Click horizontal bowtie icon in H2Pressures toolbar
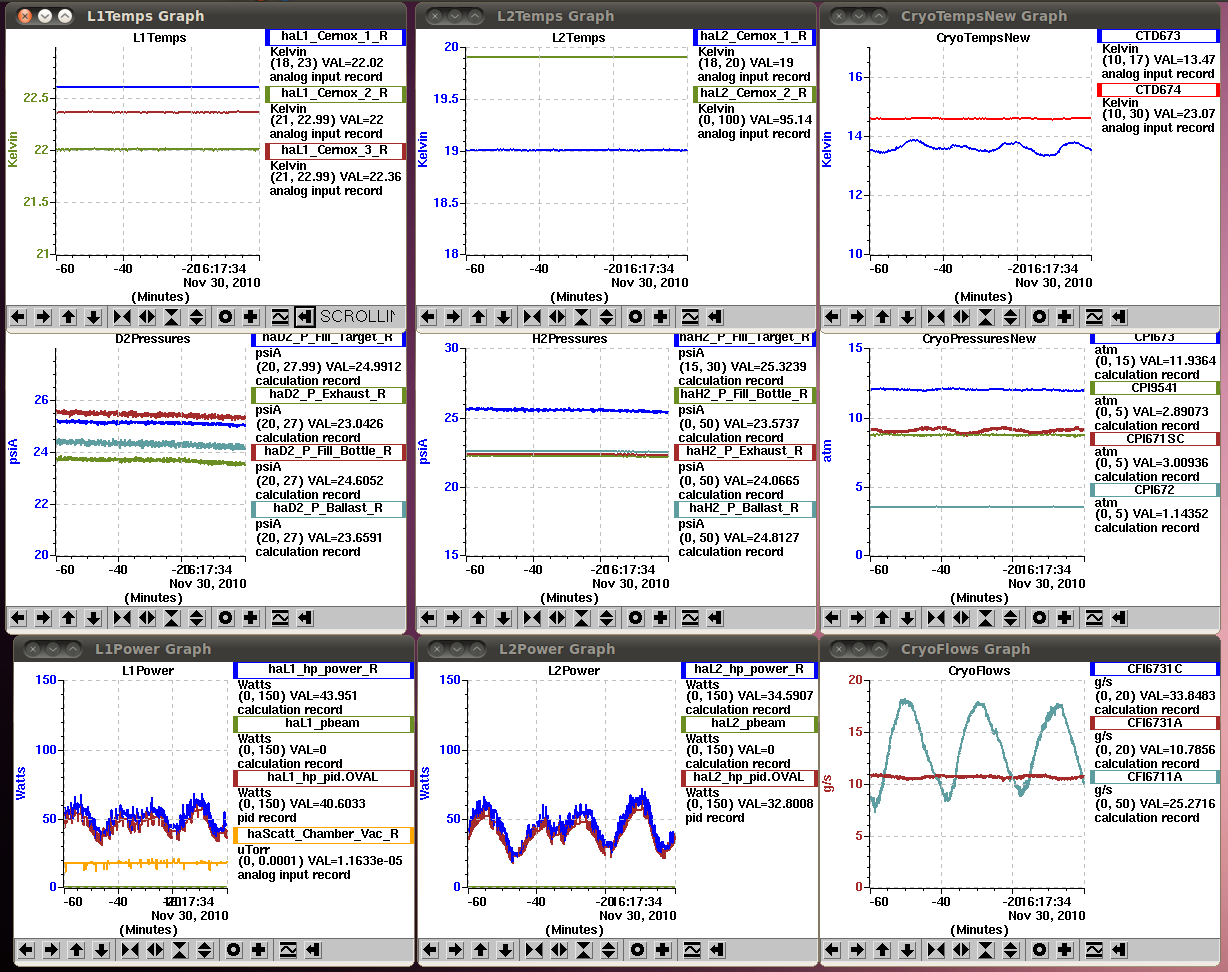 pos(532,618)
